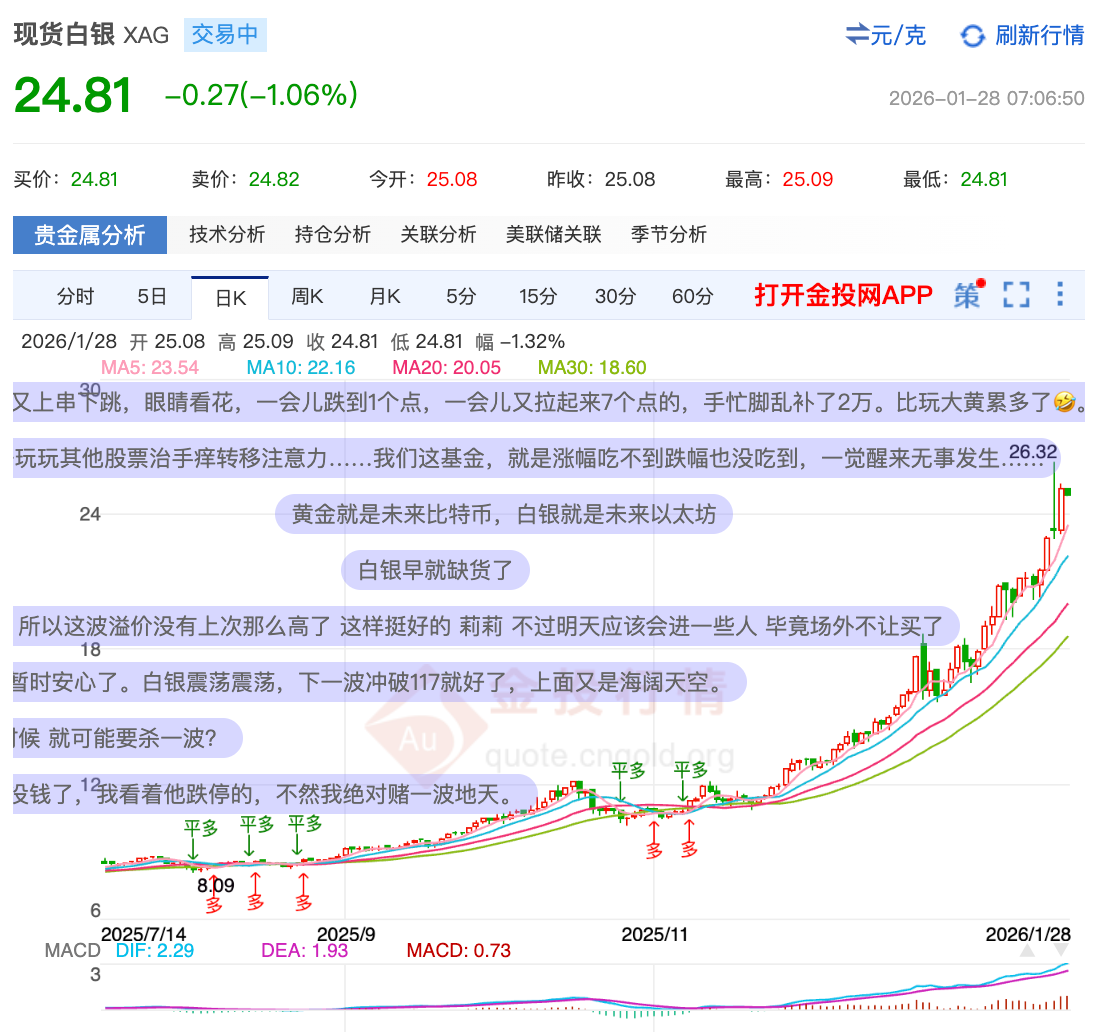The height and width of the screenshot is (1032, 1100).
Task: Select the 60分 chart interval
Action: pyautogui.click(x=693, y=296)
